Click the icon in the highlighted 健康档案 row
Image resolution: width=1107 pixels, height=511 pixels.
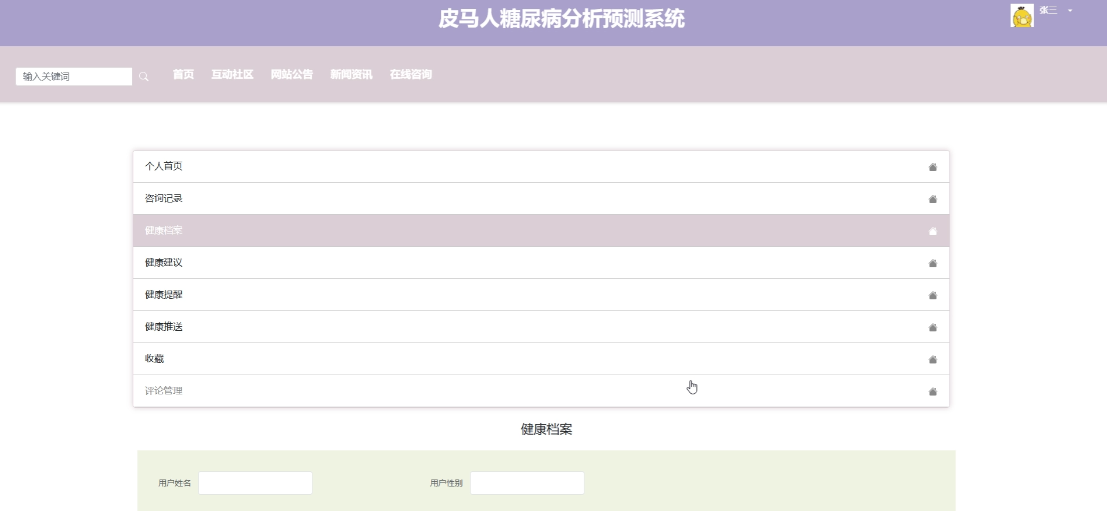(x=932, y=231)
